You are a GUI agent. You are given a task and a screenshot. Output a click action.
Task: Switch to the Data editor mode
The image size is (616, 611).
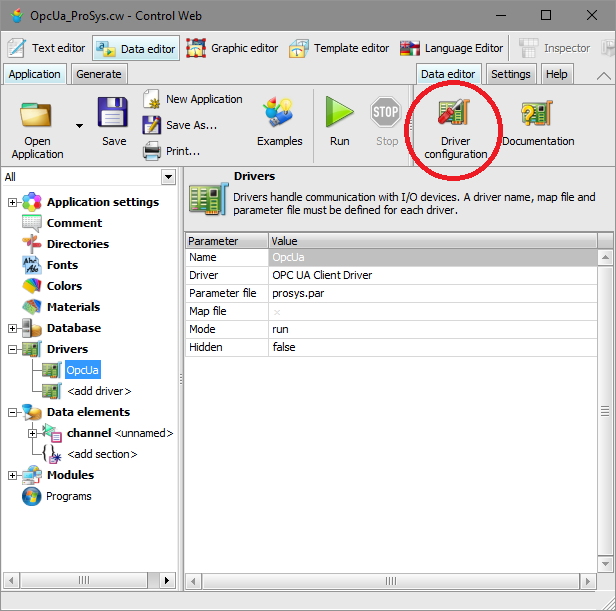136,48
